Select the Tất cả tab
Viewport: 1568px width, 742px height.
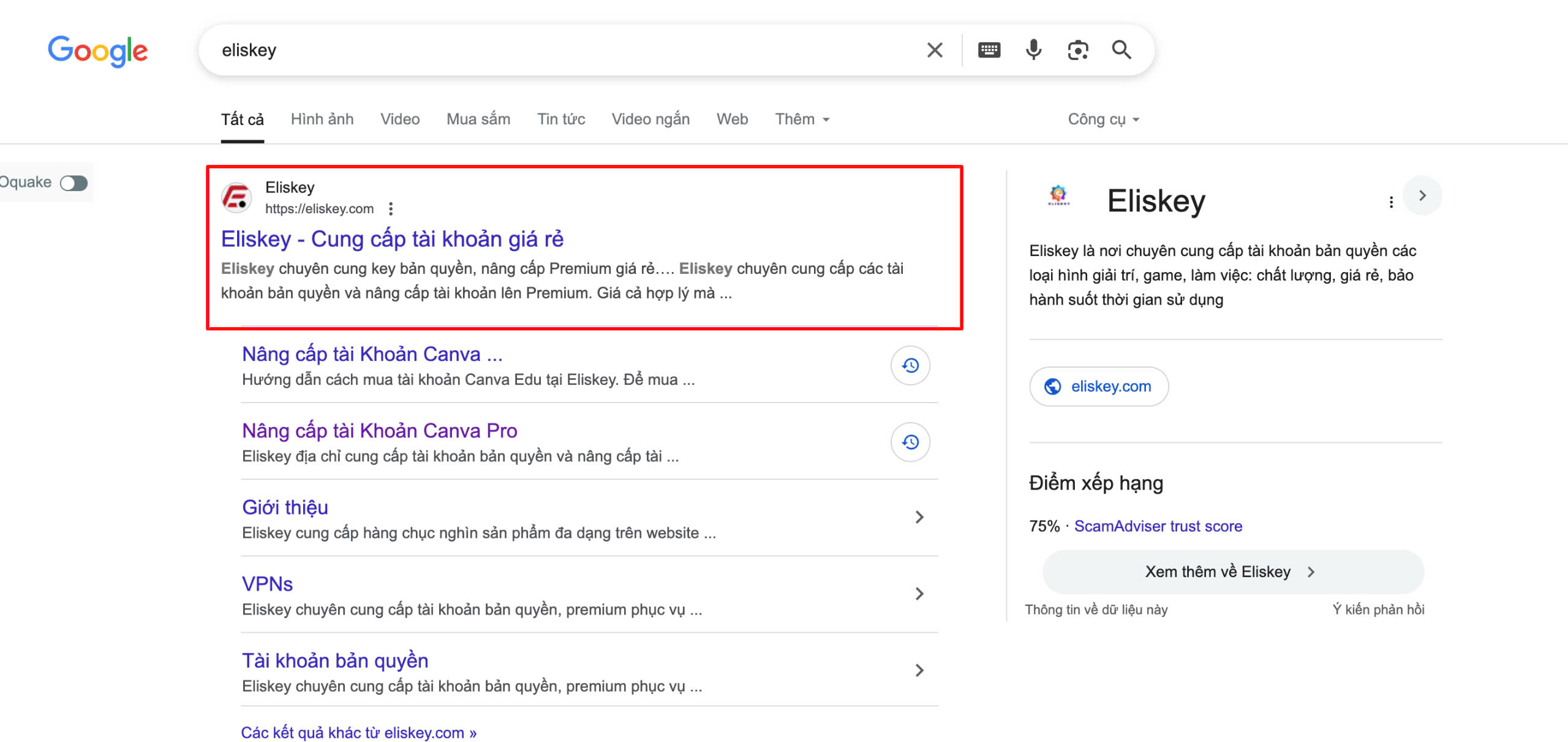click(243, 119)
